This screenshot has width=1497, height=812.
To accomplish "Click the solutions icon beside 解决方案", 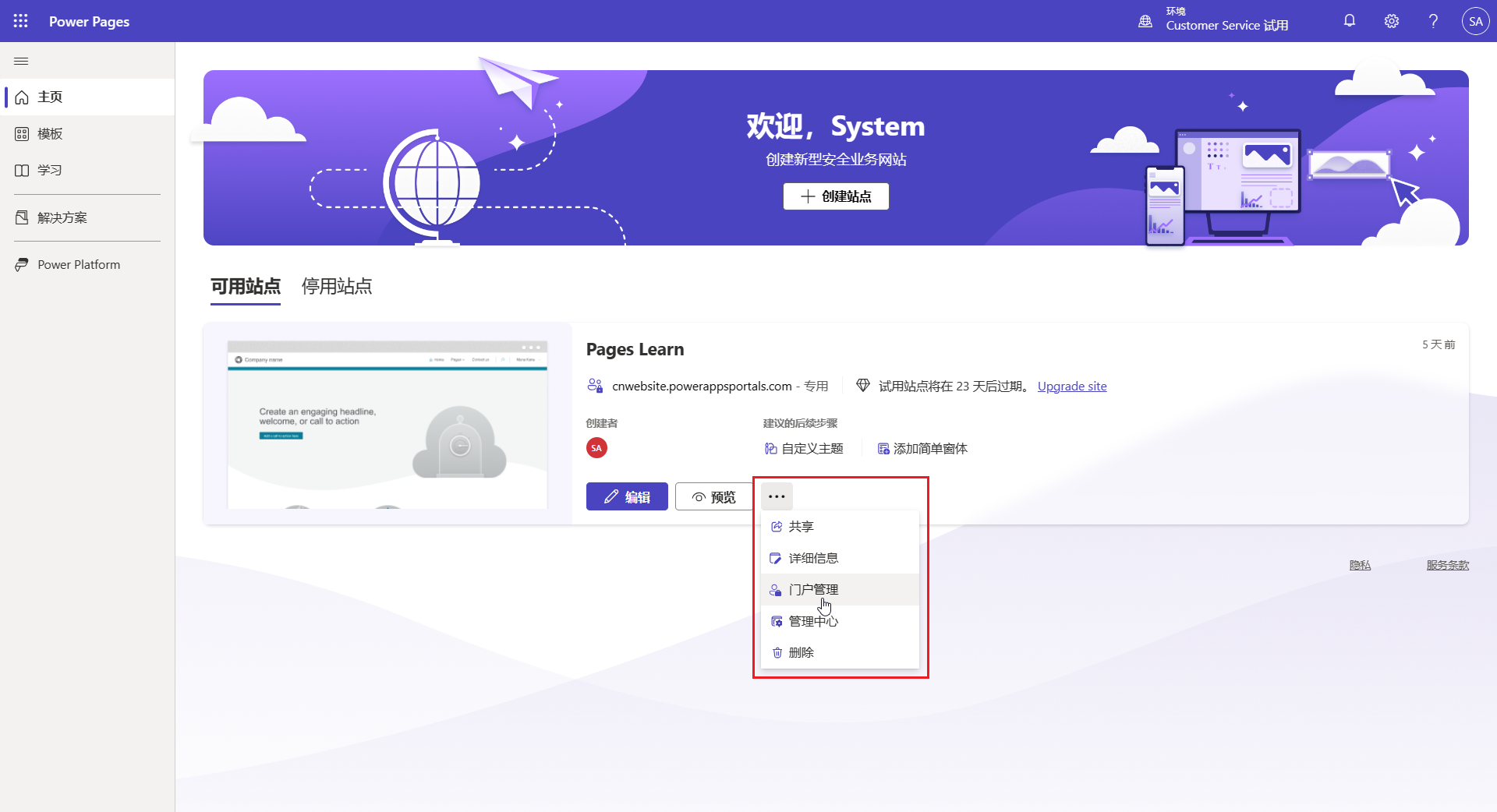I will tap(22, 217).
